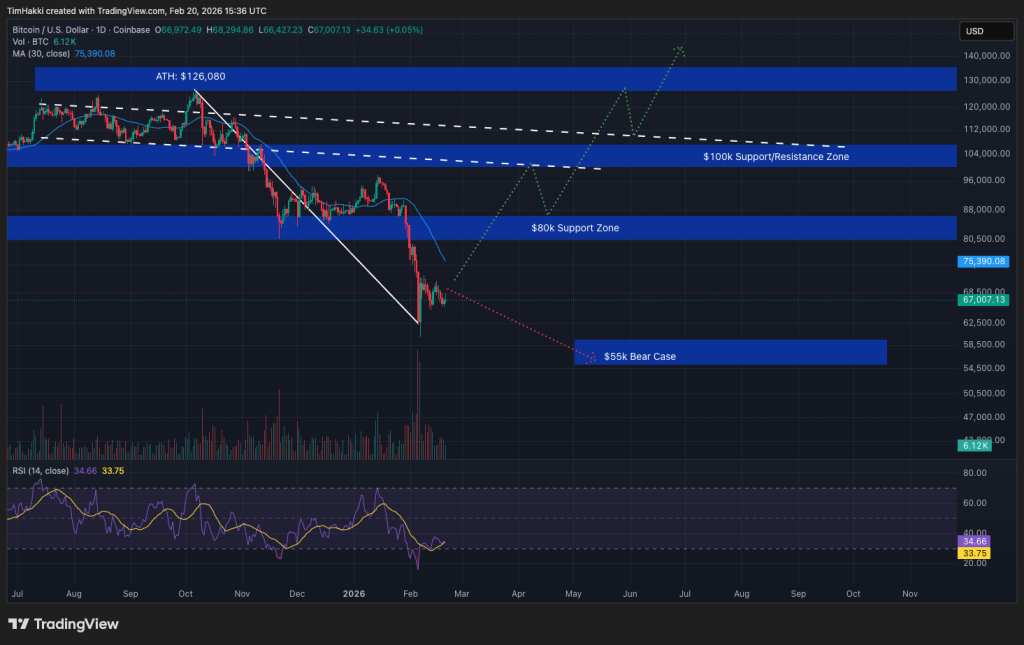Image resolution: width=1024 pixels, height=645 pixels.
Task: Click the green 67,007.13 current price tag
Action: pyautogui.click(x=980, y=299)
